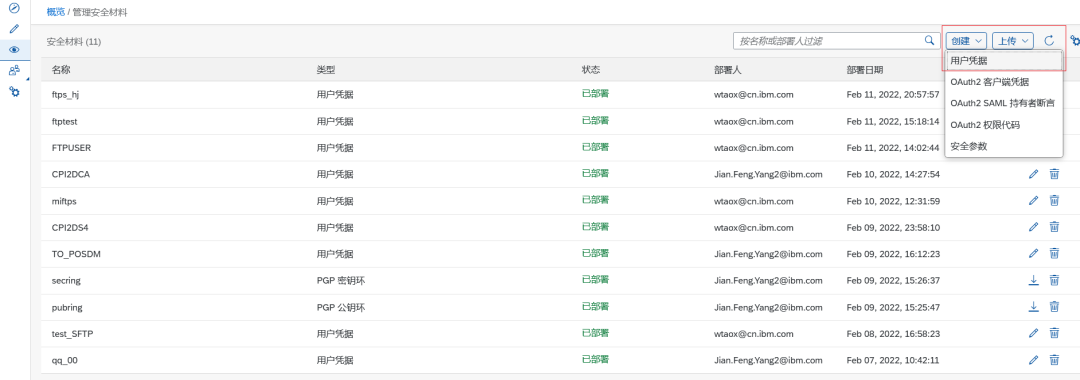Image resolution: width=1080 pixels, height=380 pixels.
Task: Delete the CPI2DCA credential
Action: 1054,174
